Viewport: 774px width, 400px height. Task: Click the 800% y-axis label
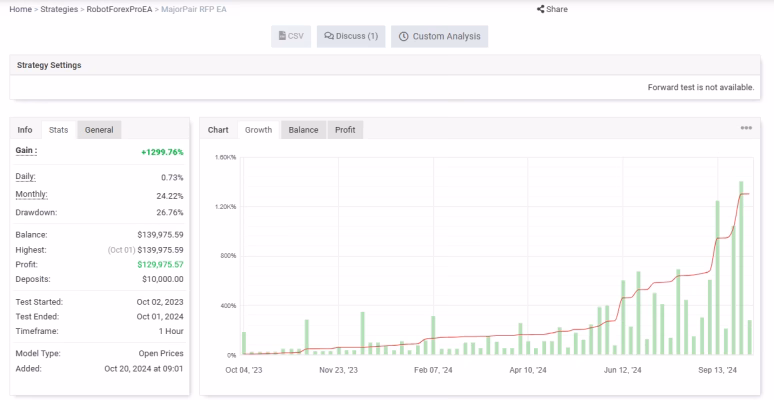(229, 256)
